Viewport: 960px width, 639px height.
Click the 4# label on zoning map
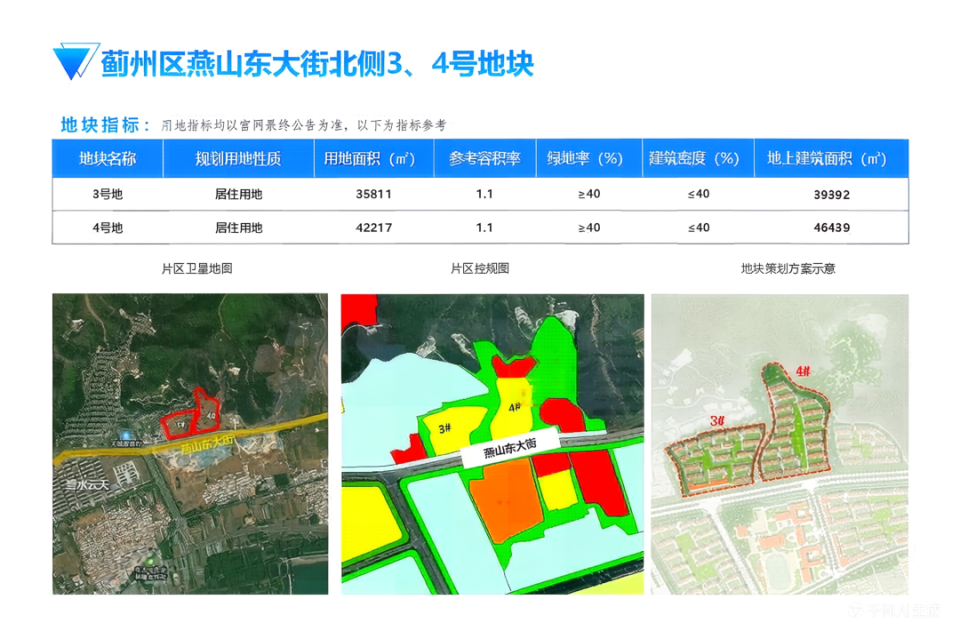click(x=514, y=406)
